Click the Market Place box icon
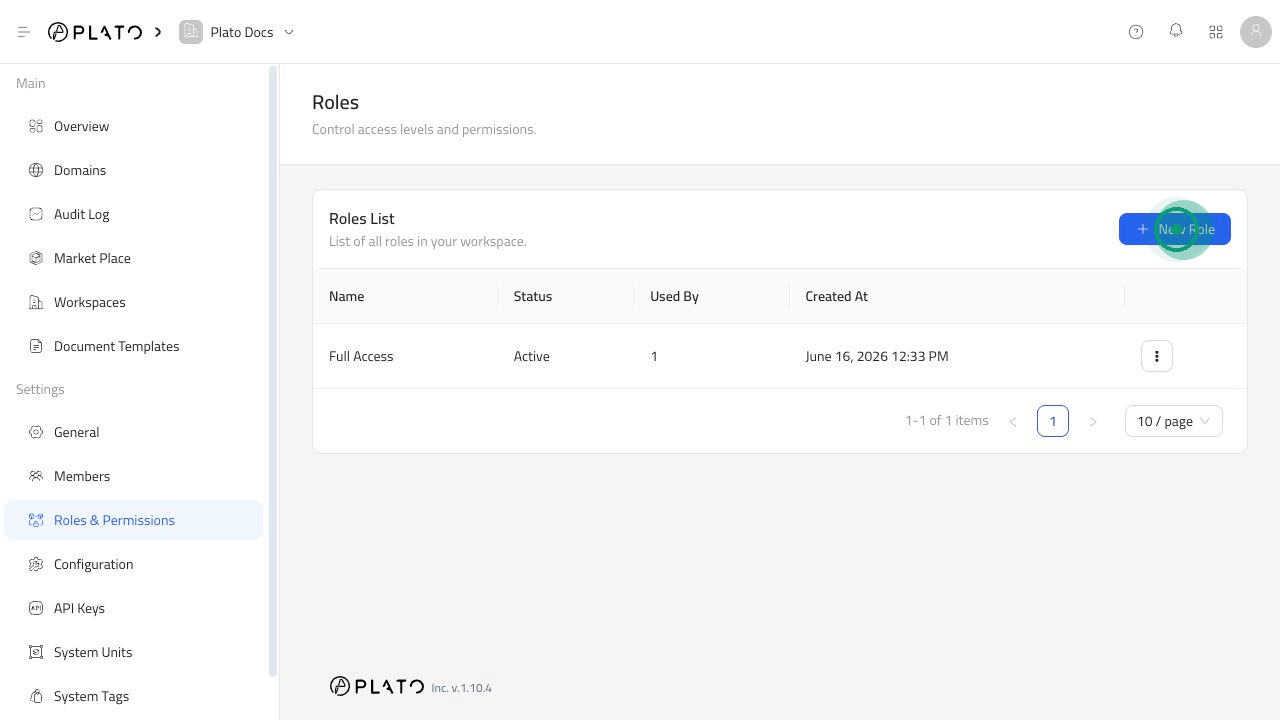 pos(36,258)
